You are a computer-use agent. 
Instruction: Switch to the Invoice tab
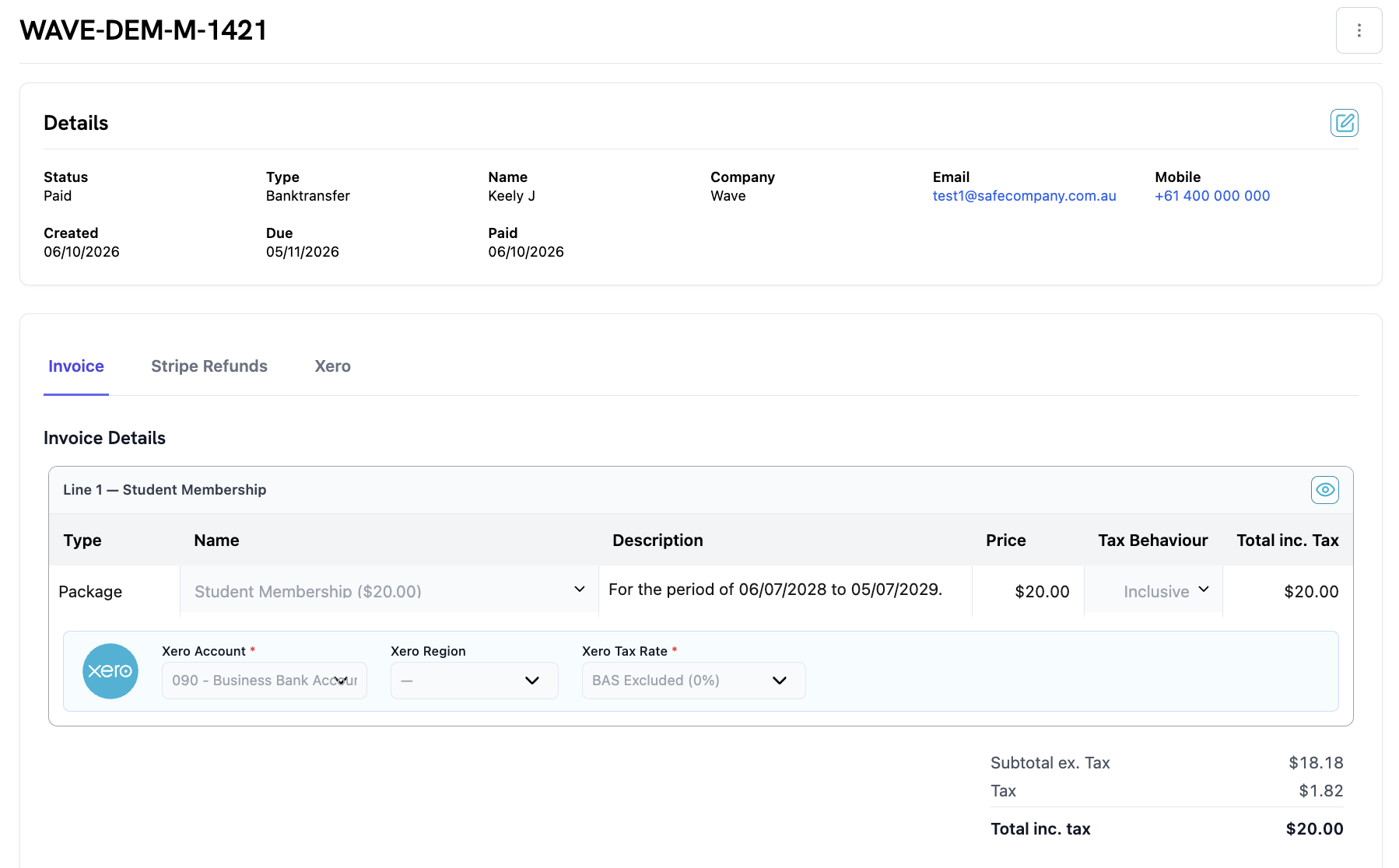(76, 366)
